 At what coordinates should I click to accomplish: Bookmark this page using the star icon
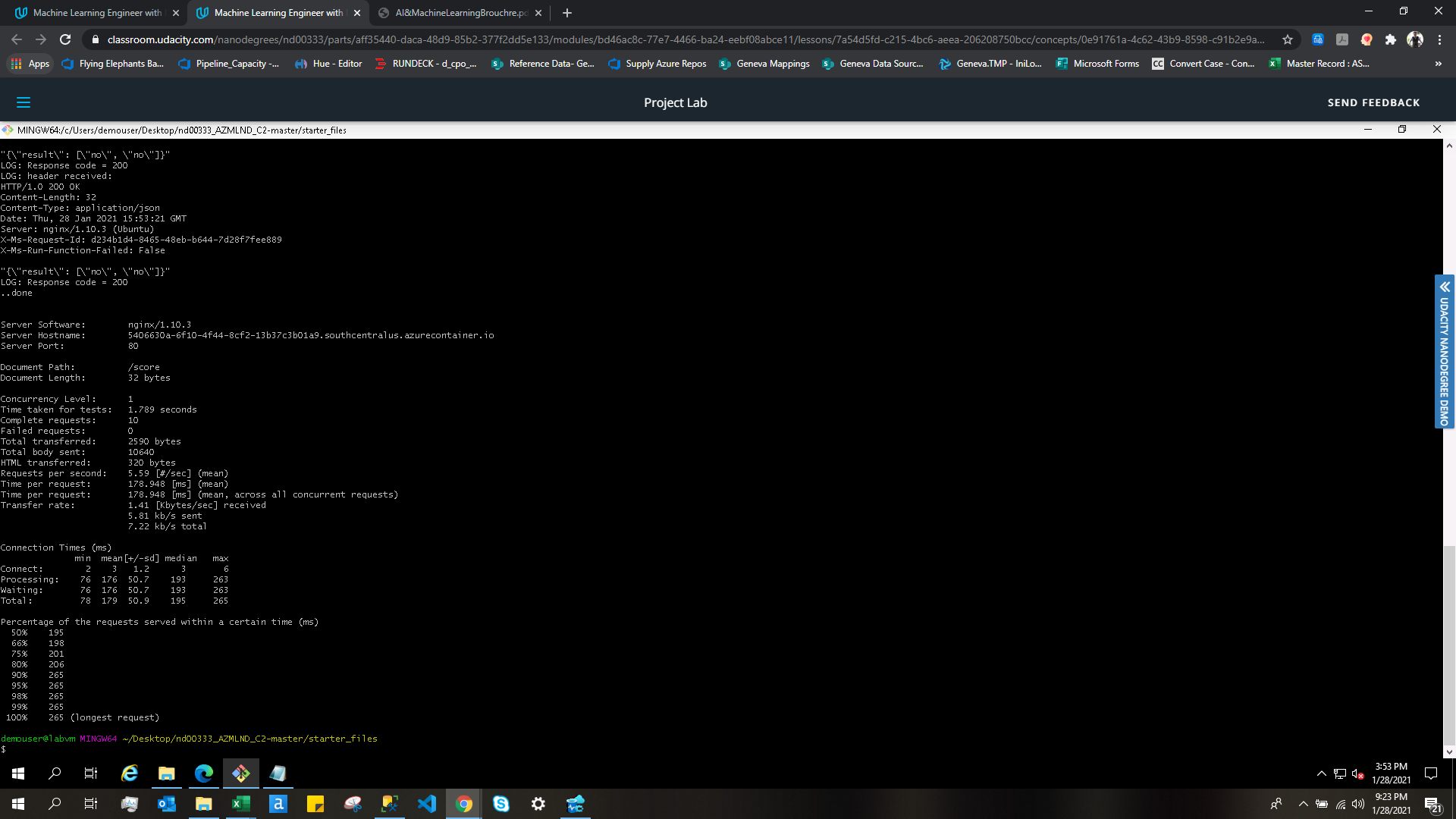(x=1287, y=39)
